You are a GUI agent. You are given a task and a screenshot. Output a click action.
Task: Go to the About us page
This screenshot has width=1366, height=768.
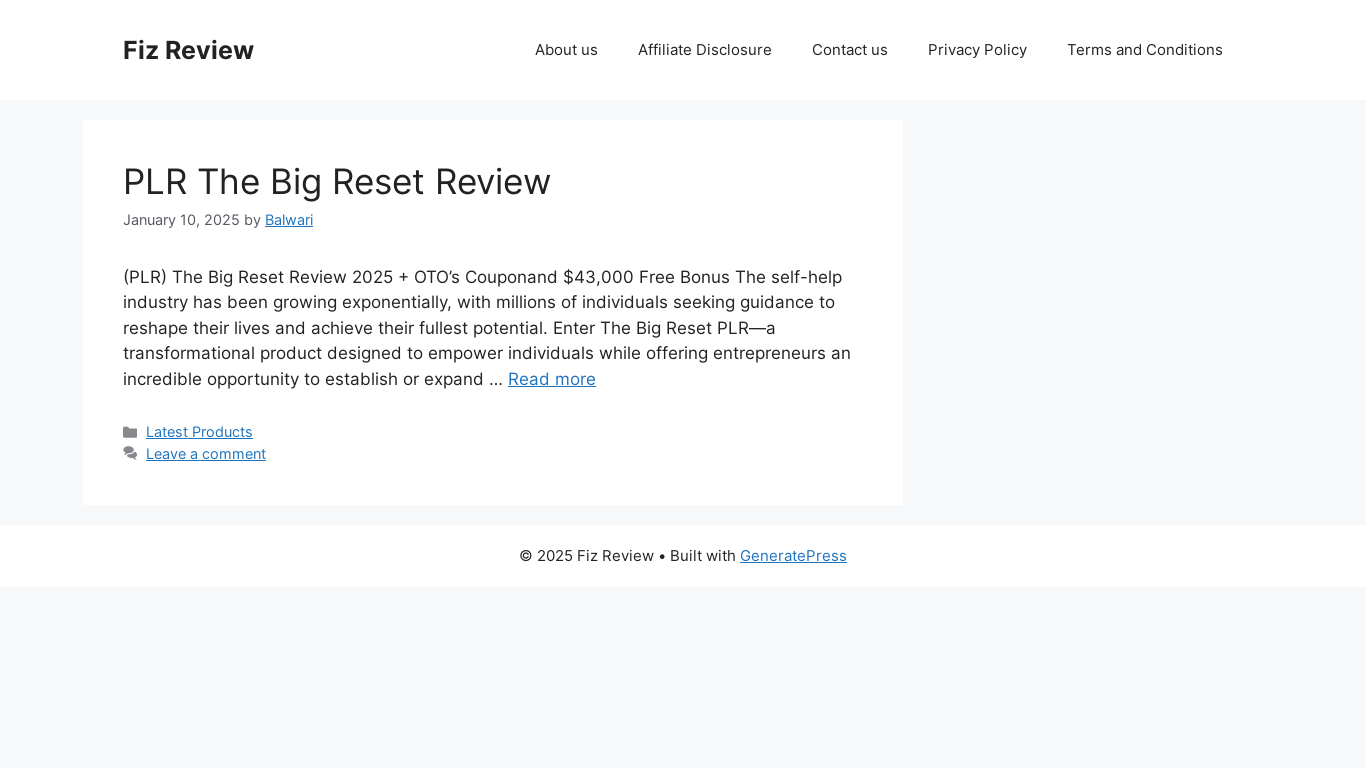[x=566, y=50]
